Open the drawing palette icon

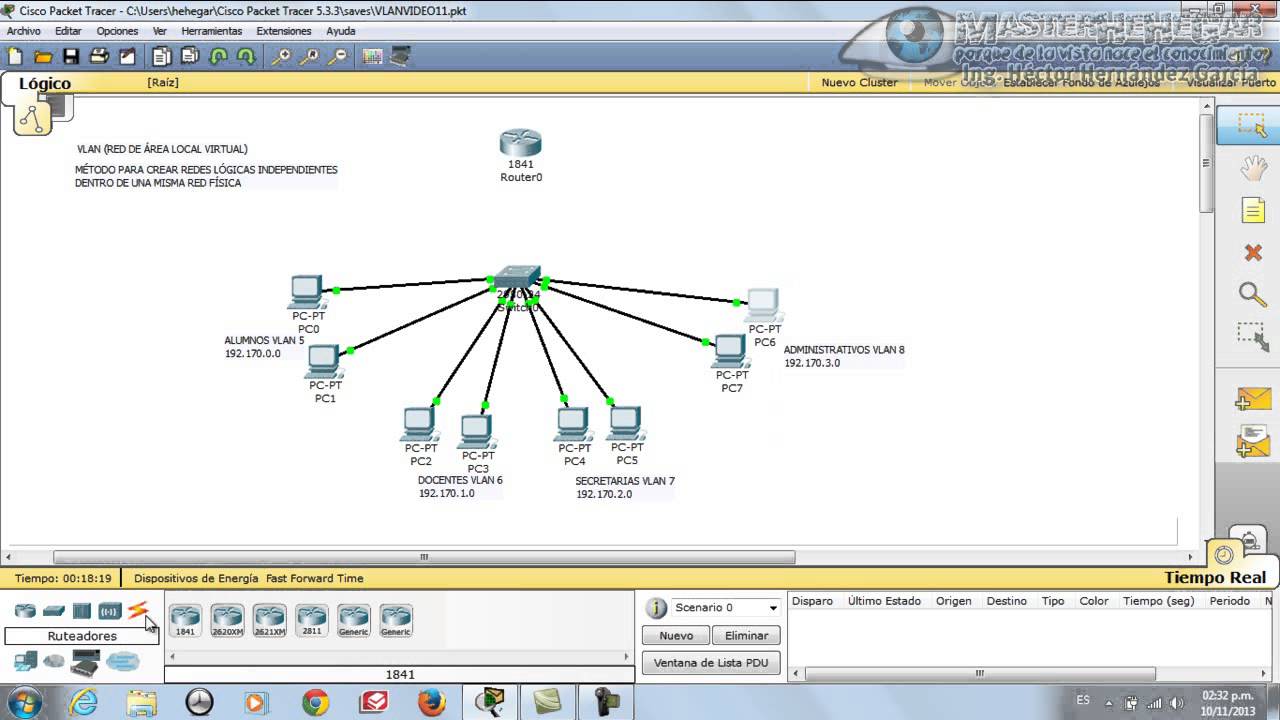(372, 56)
